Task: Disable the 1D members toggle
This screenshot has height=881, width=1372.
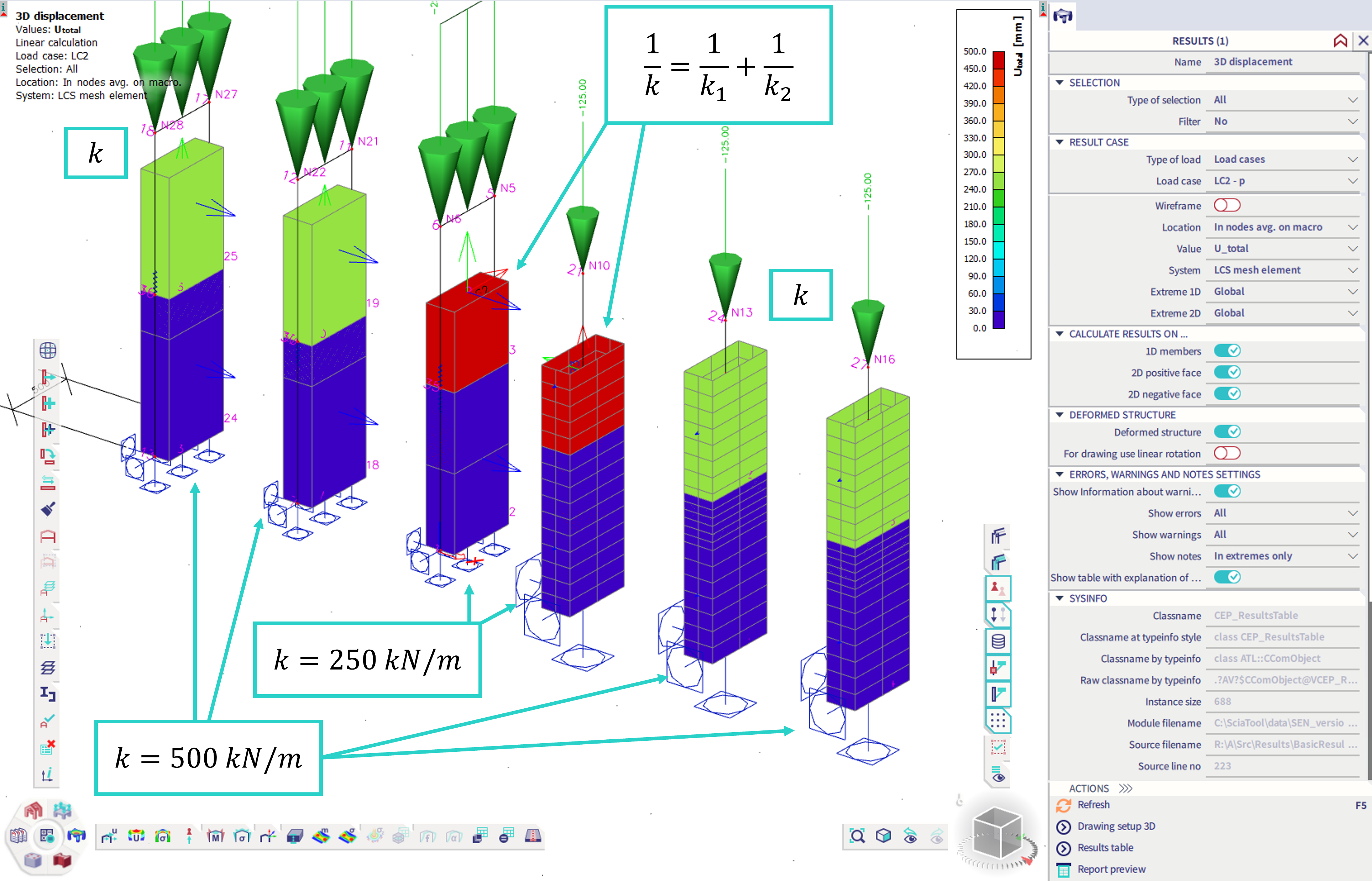Action: pyautogui.click(x=1227, y=351)
